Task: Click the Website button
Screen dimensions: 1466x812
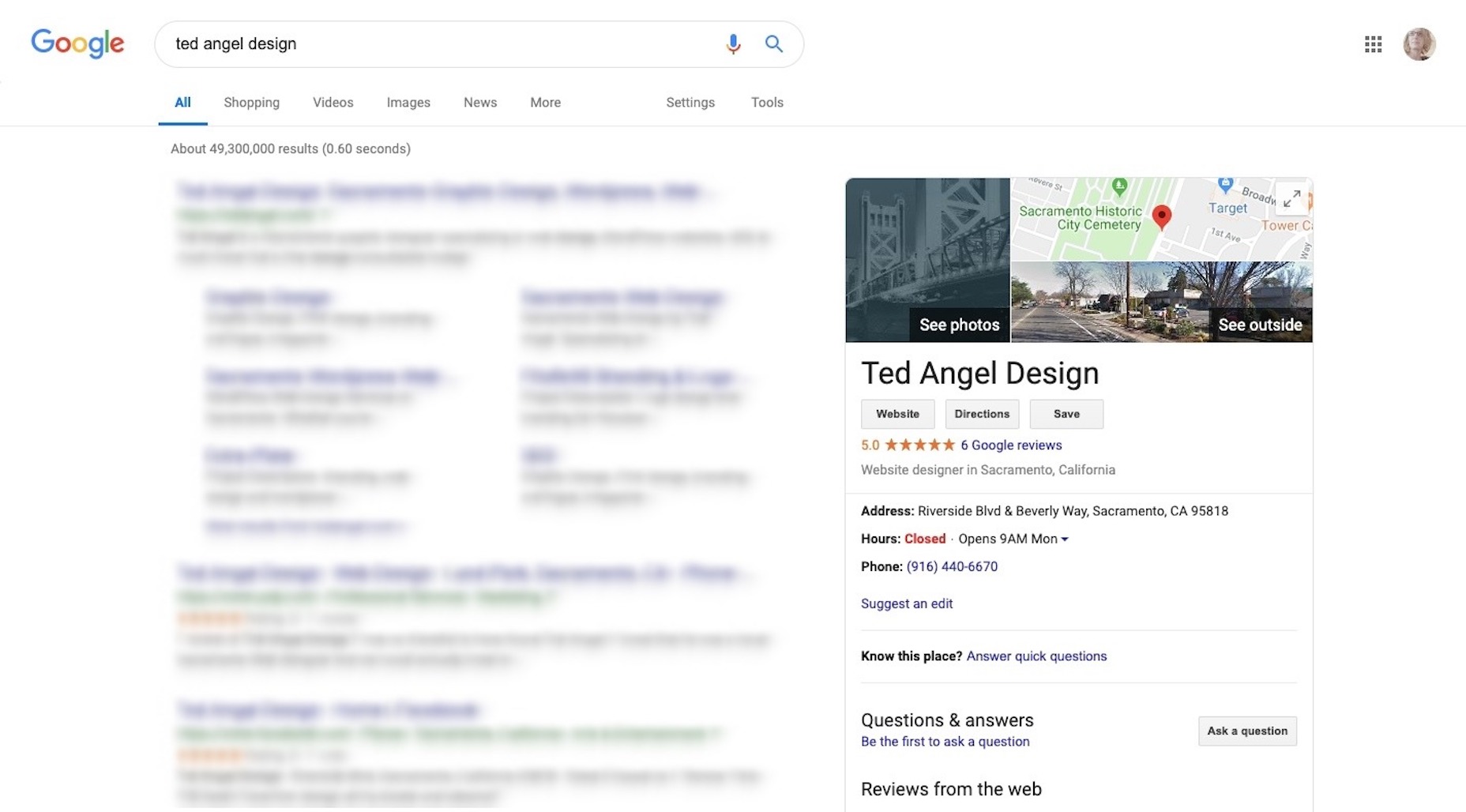Action: pyautogui.click(x=897, y=414)
